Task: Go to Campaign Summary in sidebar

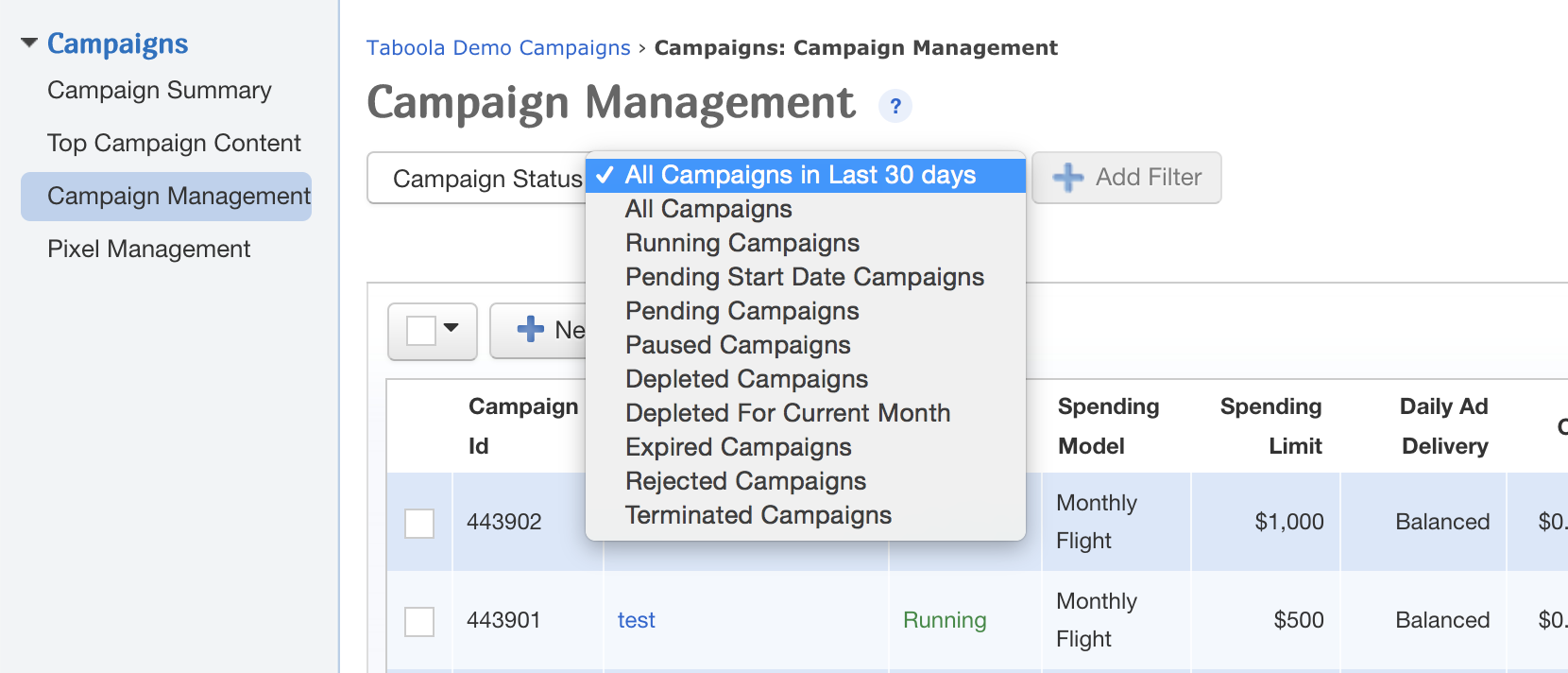Action: click(160, 90)
